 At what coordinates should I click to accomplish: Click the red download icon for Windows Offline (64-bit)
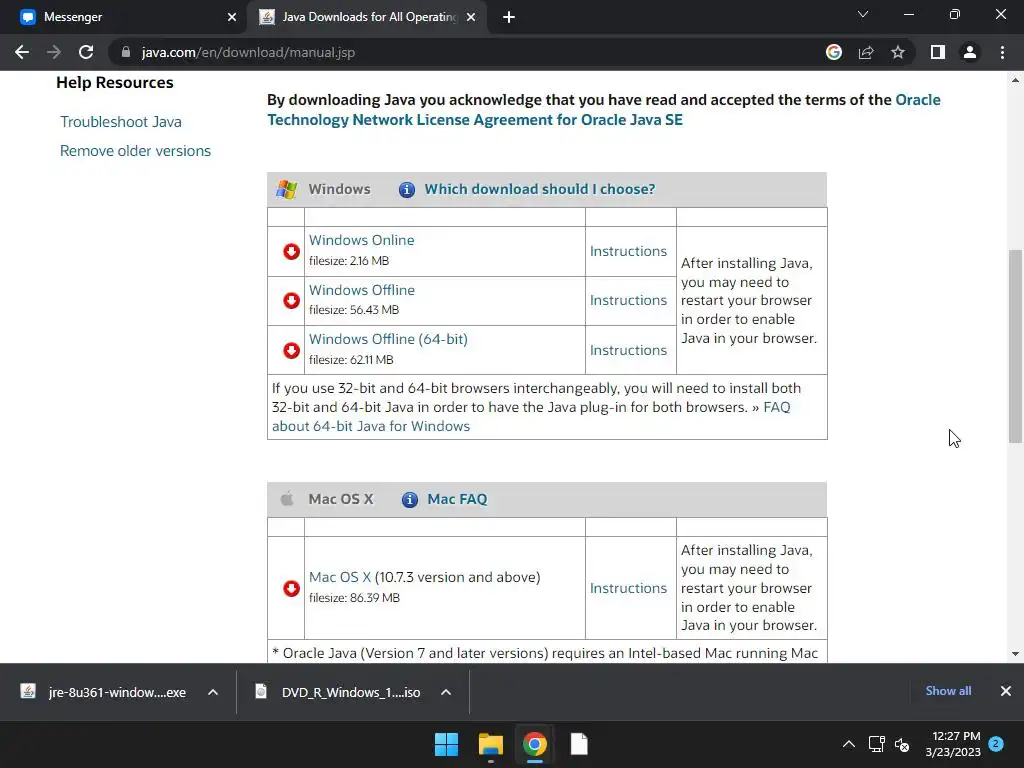[x=291, y=350]
